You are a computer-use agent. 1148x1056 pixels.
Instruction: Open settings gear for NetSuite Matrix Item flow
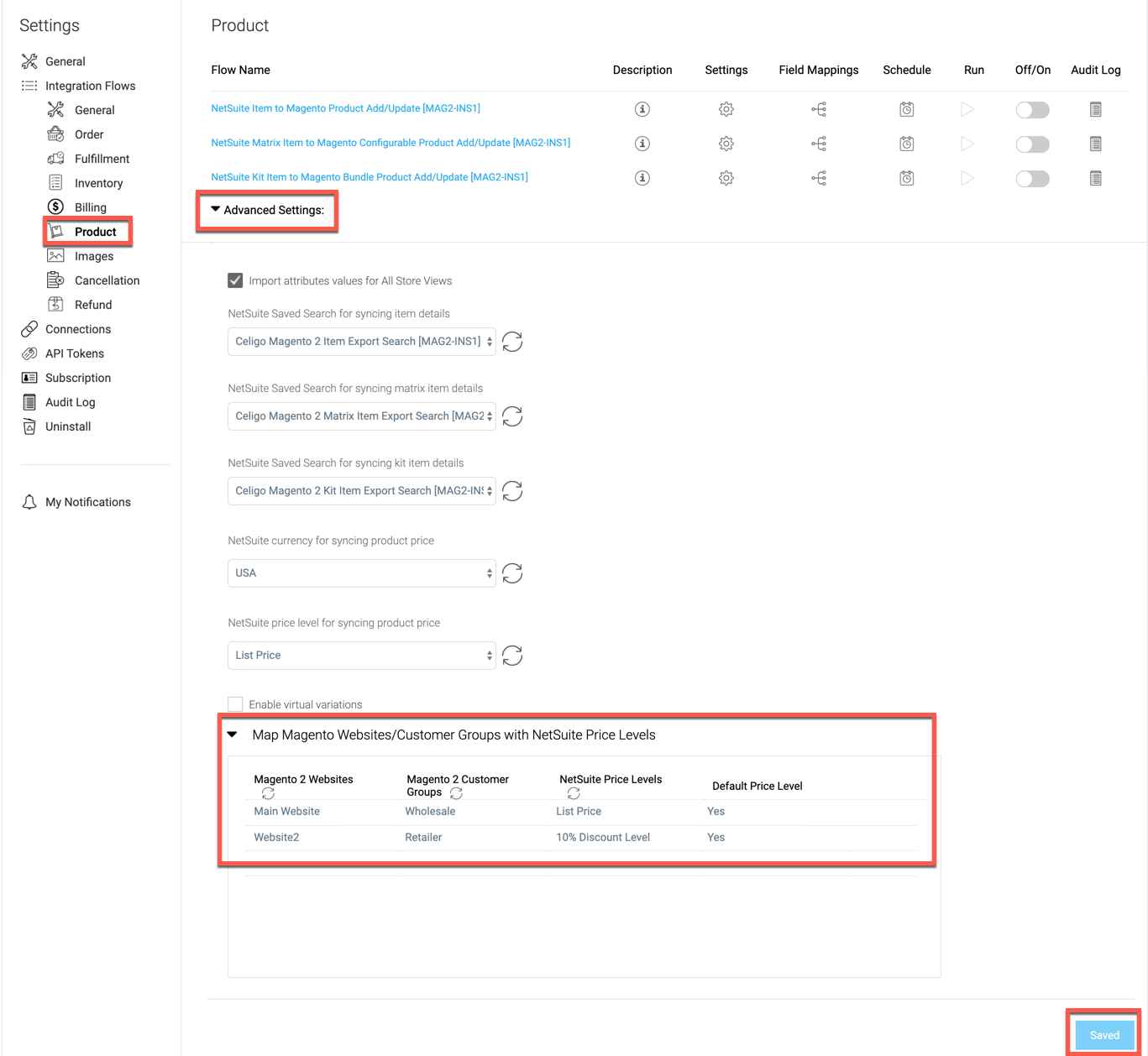click(726, 144)
